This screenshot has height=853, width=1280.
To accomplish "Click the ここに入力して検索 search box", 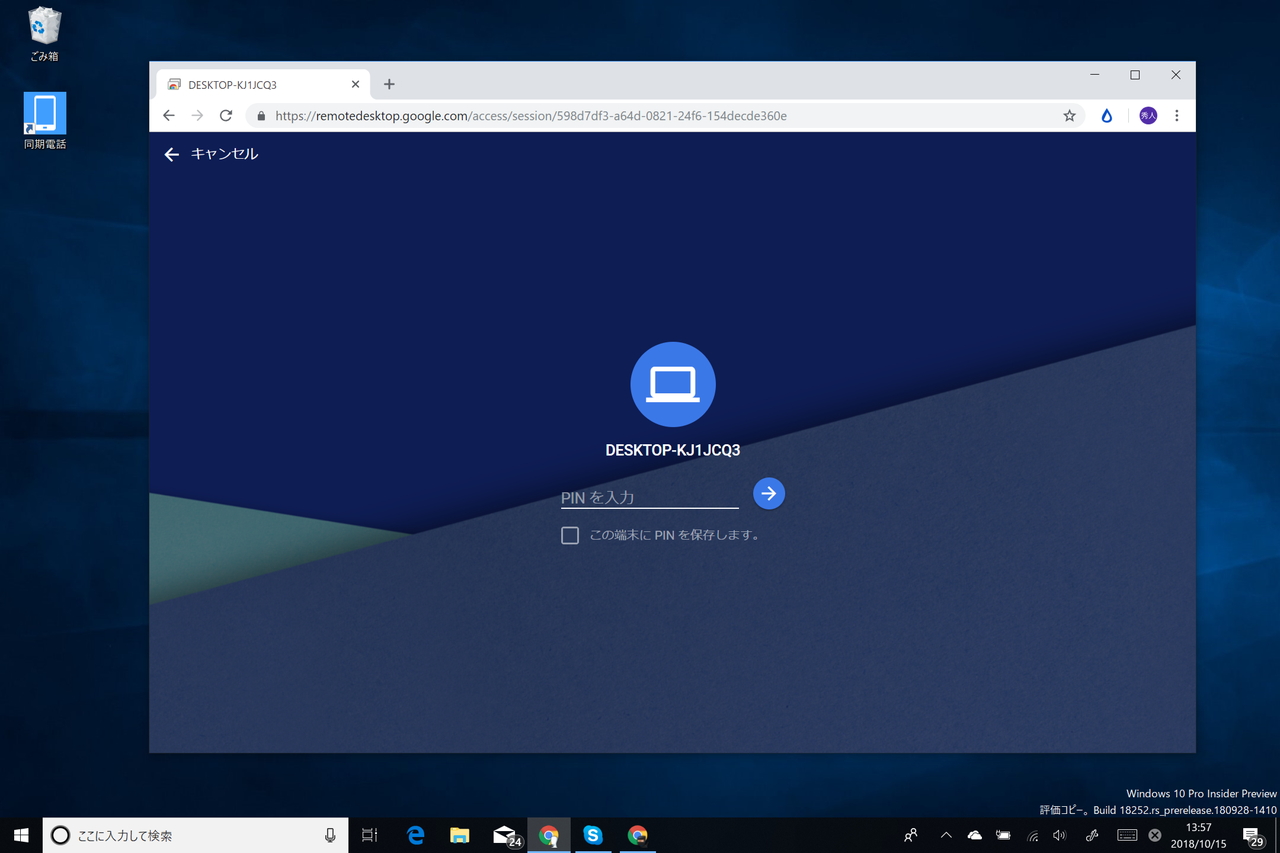I will coord(196,835).
